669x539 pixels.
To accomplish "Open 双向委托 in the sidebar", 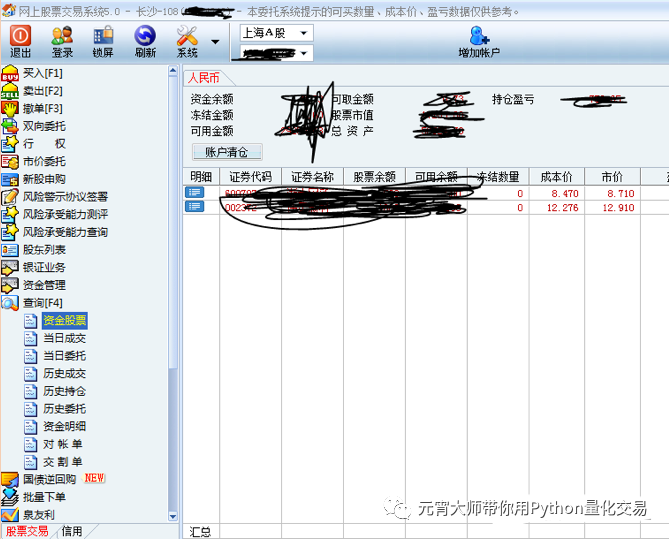I will pyautogui.click(x=34, y=126).
